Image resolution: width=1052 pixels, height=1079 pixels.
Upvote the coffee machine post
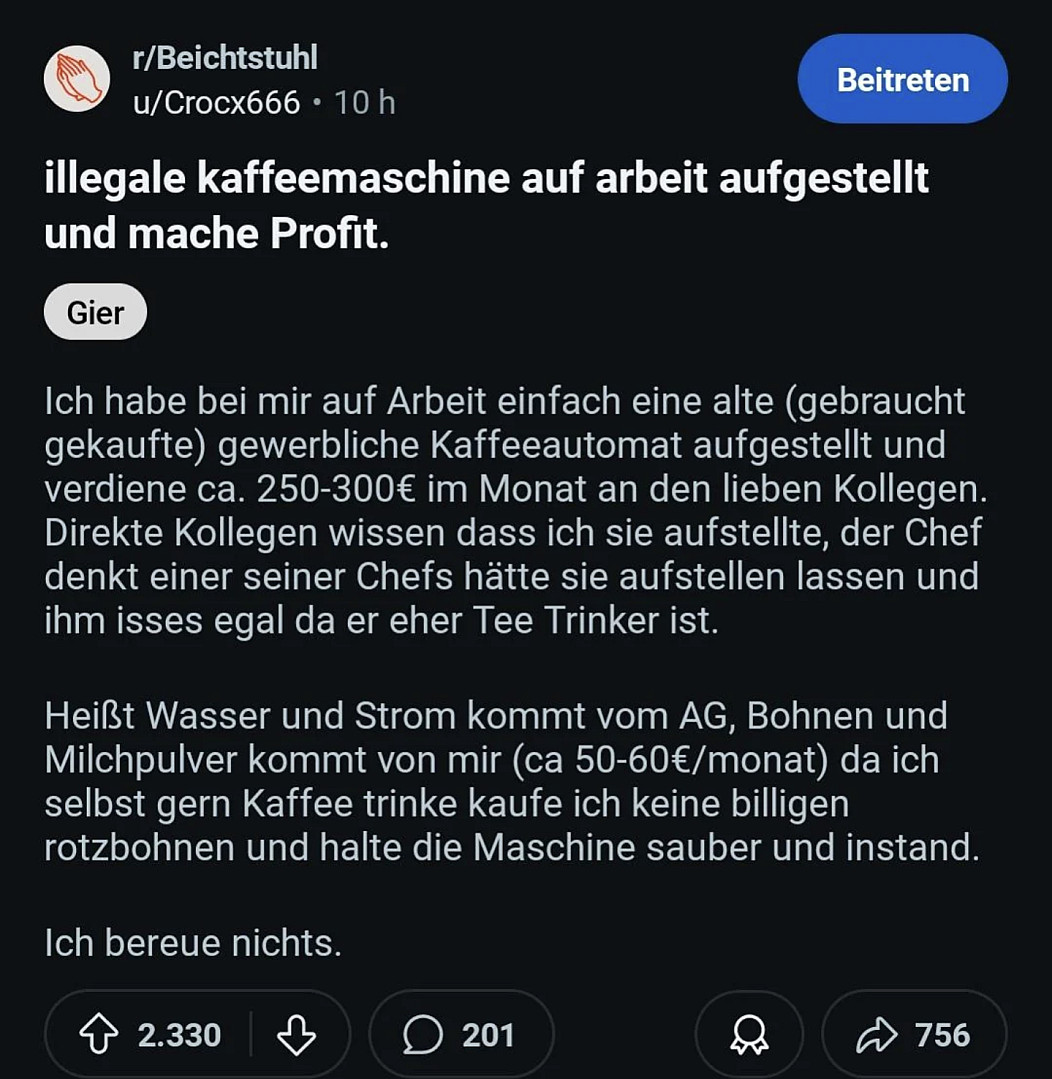[98, 1035]
